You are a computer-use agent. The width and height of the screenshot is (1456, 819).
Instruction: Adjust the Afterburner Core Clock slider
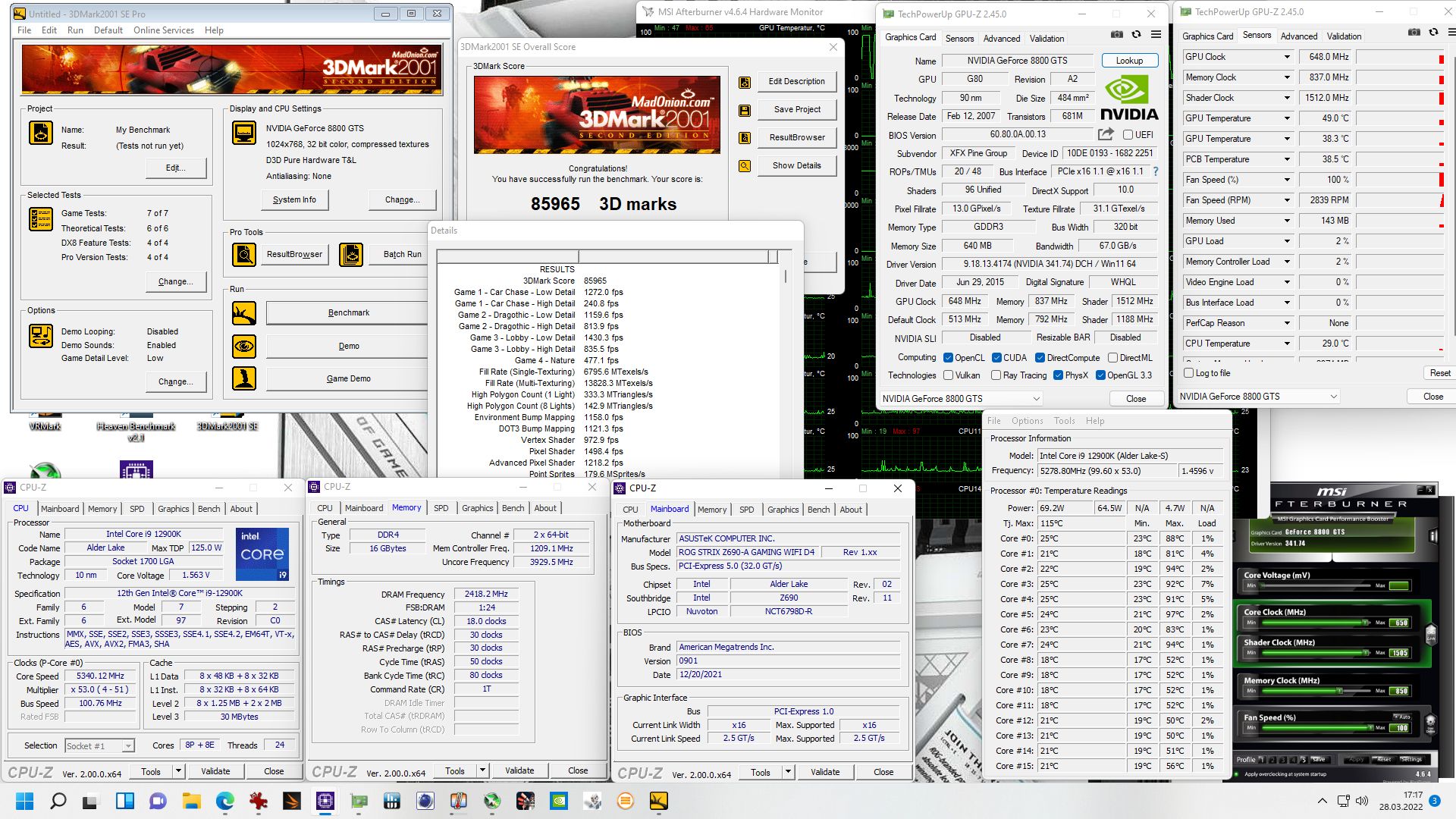[x=1315, y=623]
